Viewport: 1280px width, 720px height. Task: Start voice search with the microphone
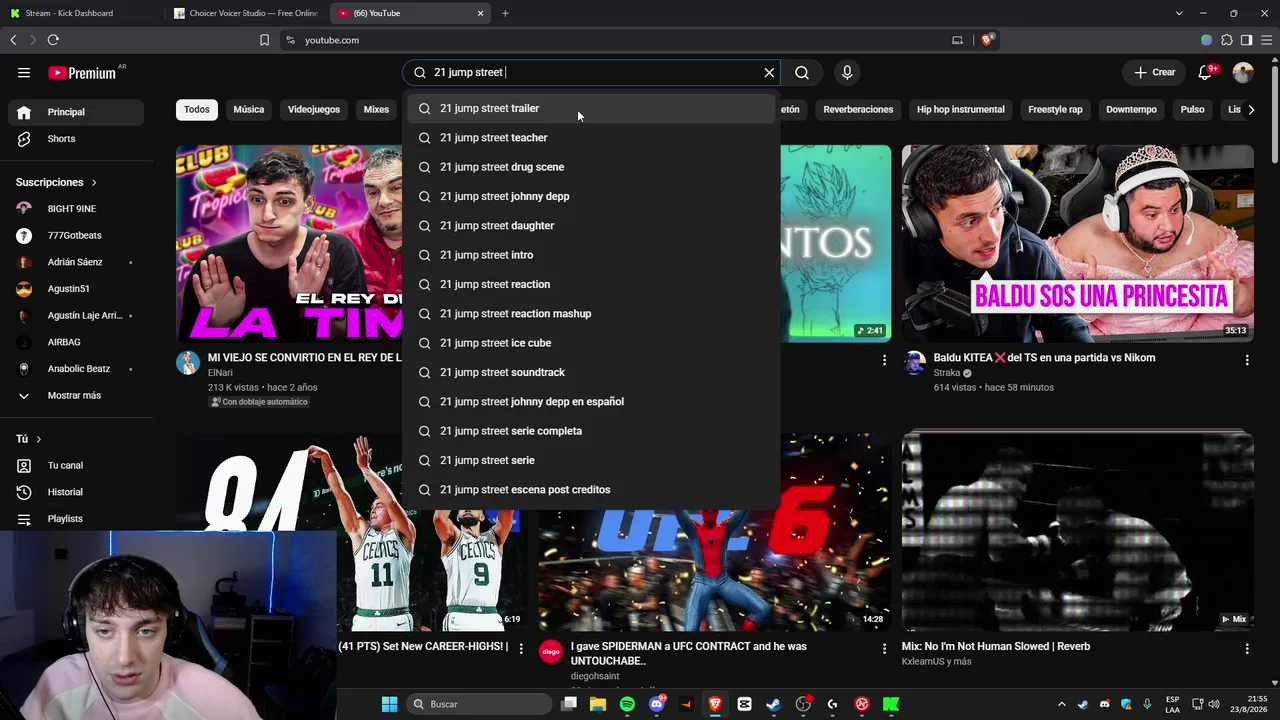pos(847,72)
